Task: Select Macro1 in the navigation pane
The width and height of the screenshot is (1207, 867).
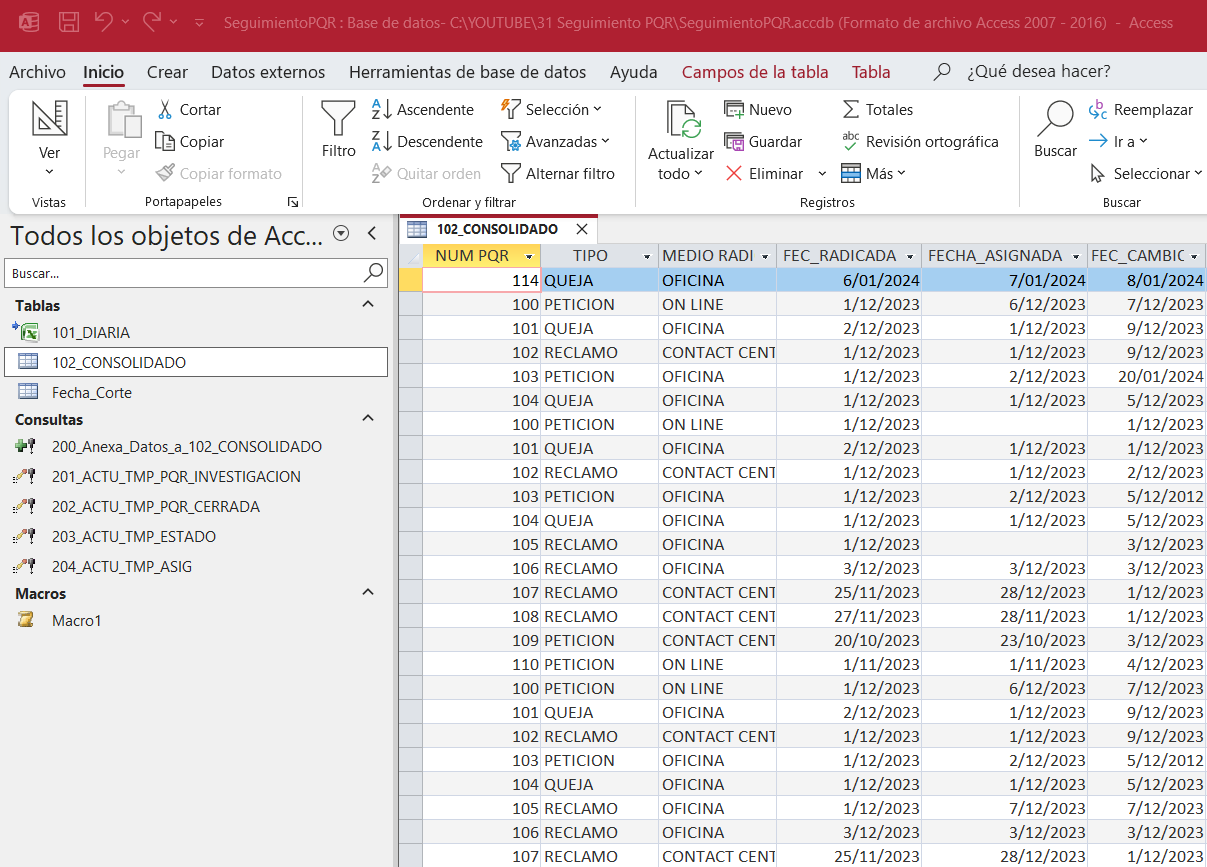Action: [195, 621]
